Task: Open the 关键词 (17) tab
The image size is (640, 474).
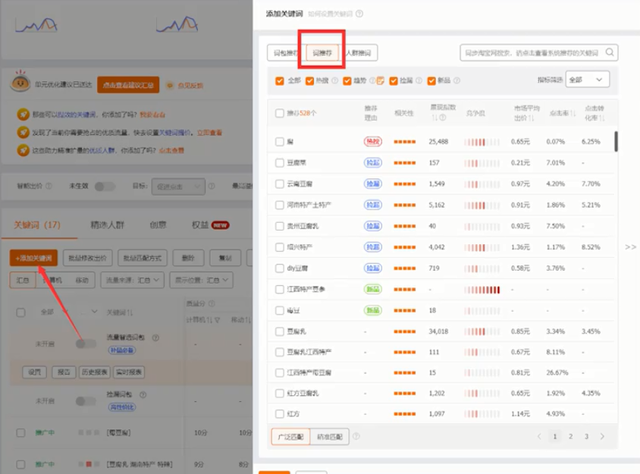Action: [x=37, y=225]
